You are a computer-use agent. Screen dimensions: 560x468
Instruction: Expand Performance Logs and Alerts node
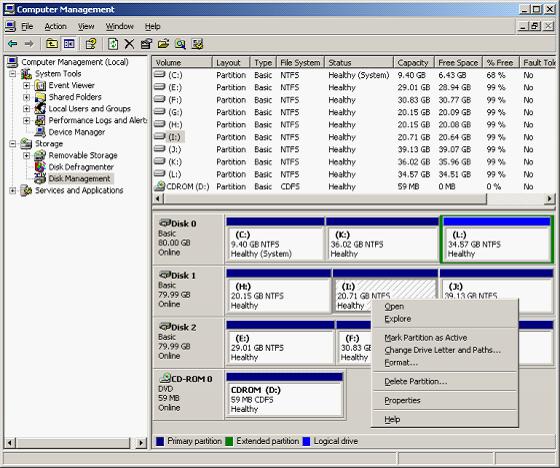click(26, 121)
